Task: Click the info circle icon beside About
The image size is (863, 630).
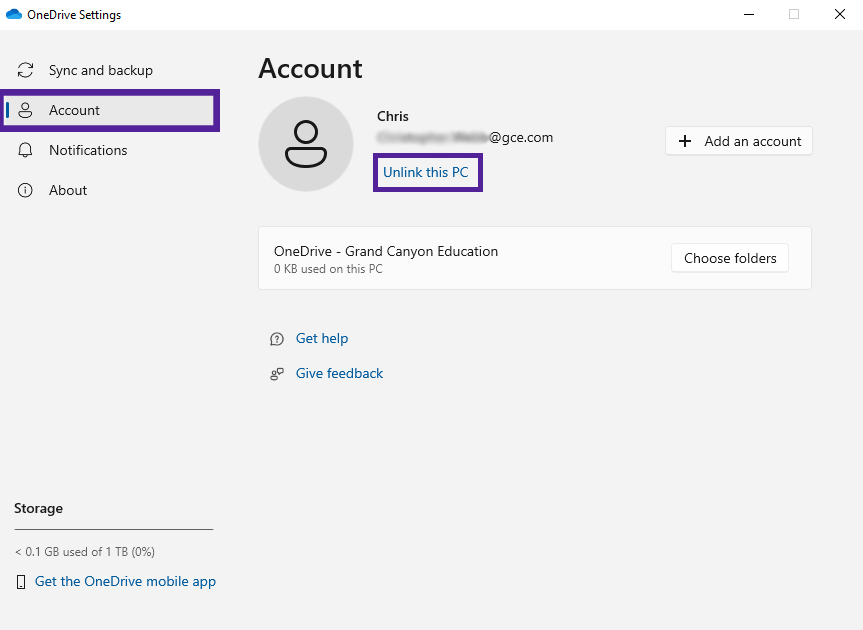Action: (x=25, y=190)
